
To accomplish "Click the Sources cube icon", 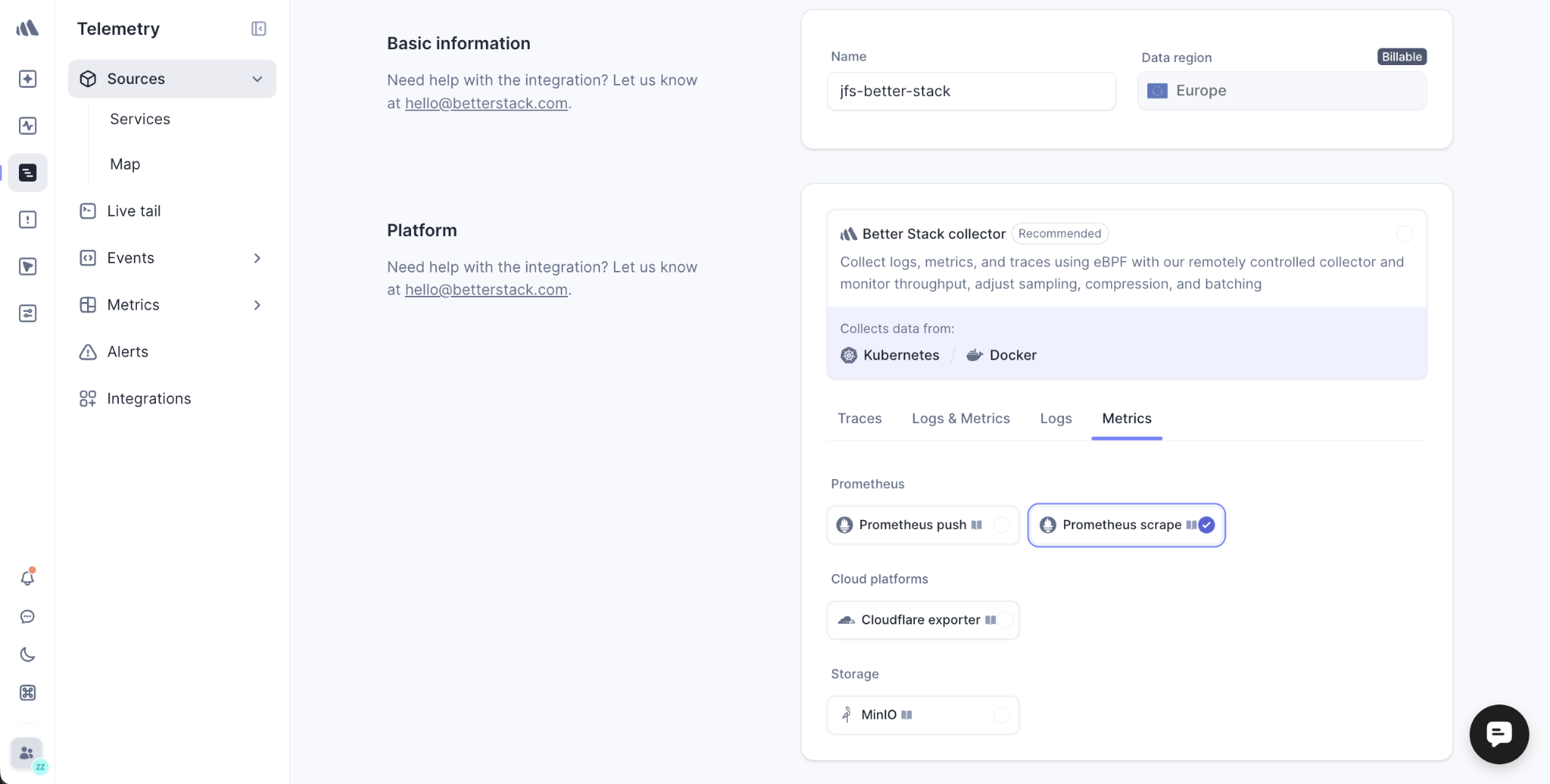I will (88, 79).
